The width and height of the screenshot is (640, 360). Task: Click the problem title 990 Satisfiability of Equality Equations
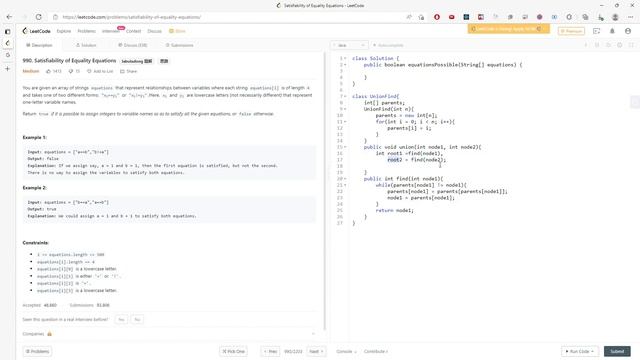pyautogui.click(x=69, y=60)
